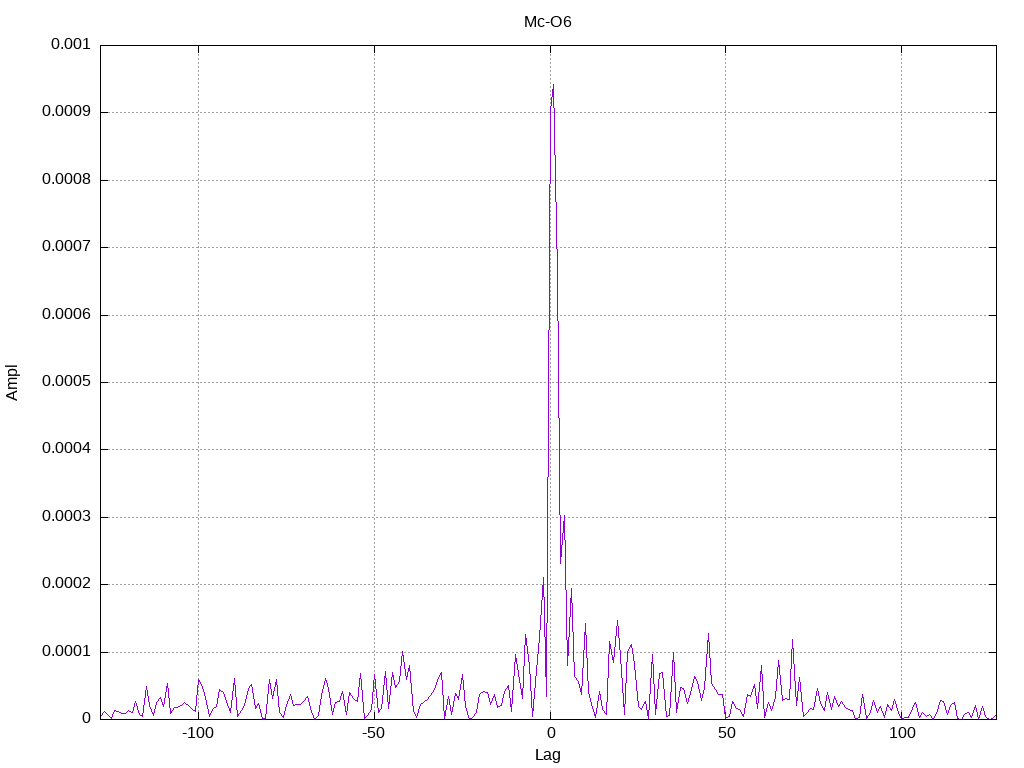The height and width of the screenshot is (768, 1024).
Task: Click the 50 x-axis tick label
Action: coord(726,733)
